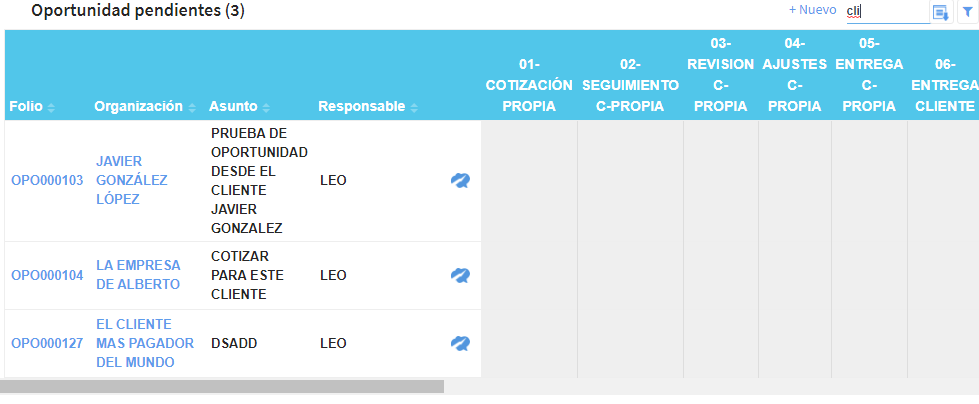Open the filter funnel icon
The image size is (979, 404).
coord(966,12)
